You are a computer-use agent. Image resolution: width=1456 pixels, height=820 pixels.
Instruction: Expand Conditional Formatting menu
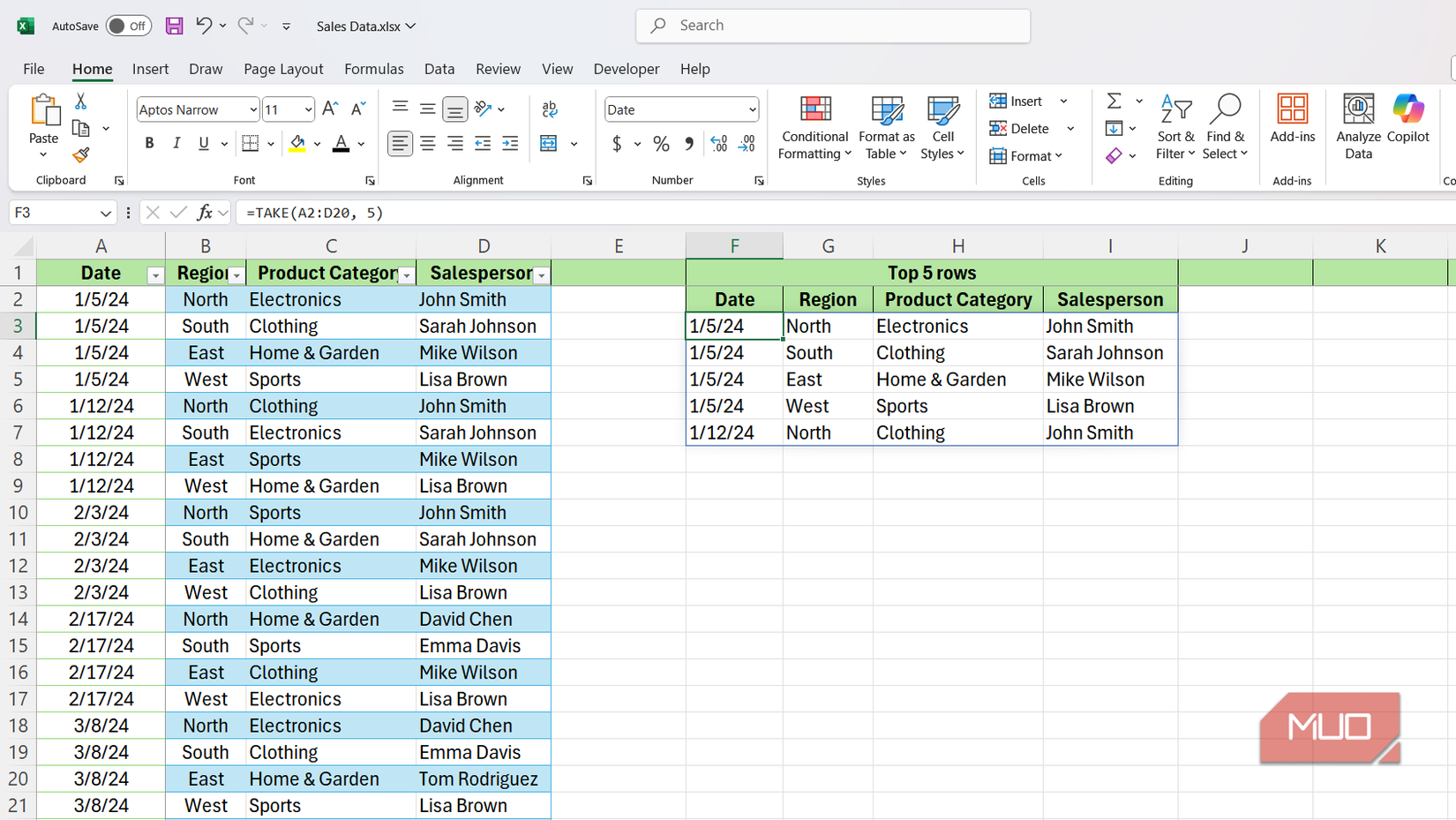coord(814,128)
